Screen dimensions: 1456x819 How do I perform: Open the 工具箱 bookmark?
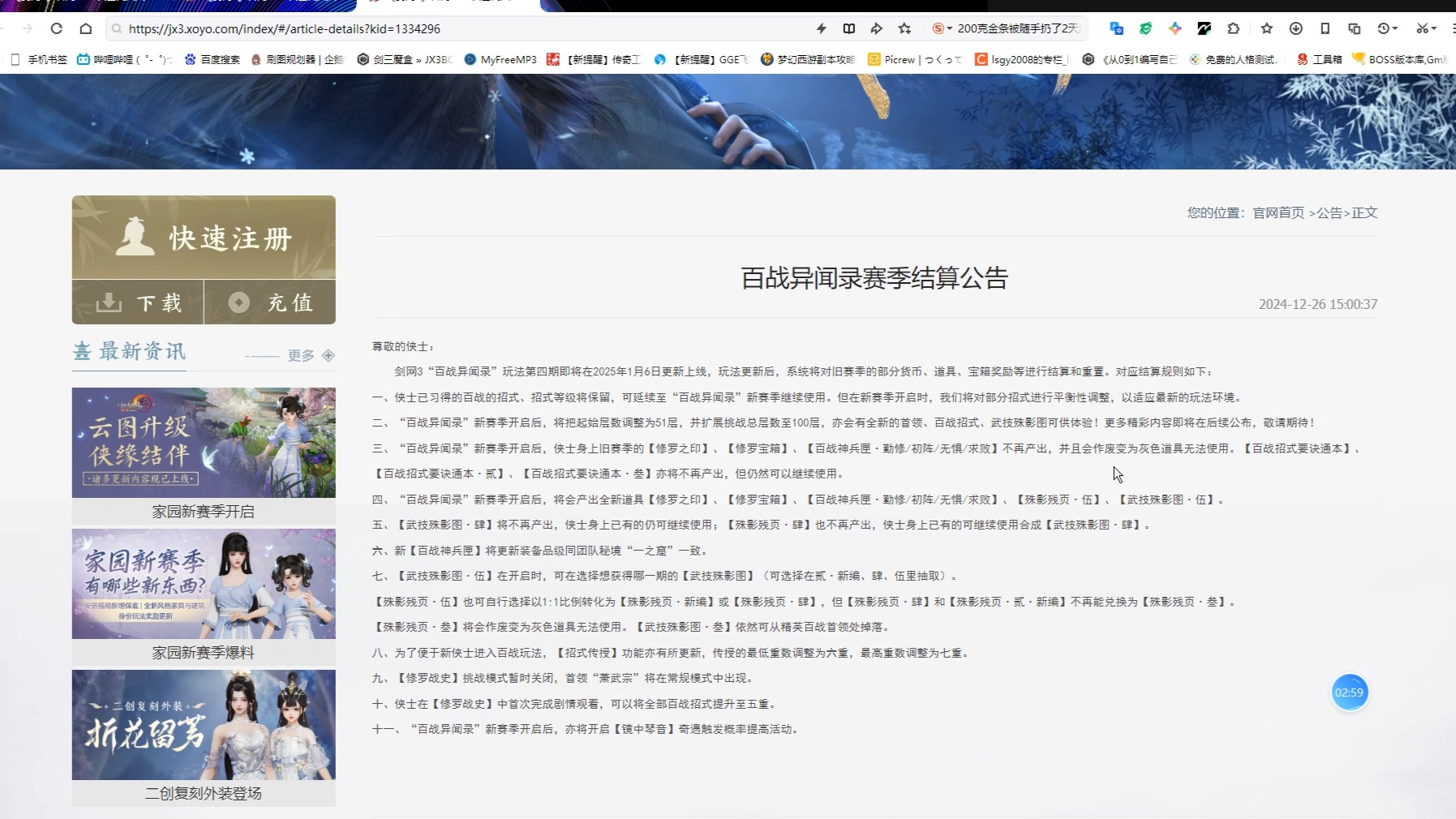pyautogui.click(x=1319, y=59)
